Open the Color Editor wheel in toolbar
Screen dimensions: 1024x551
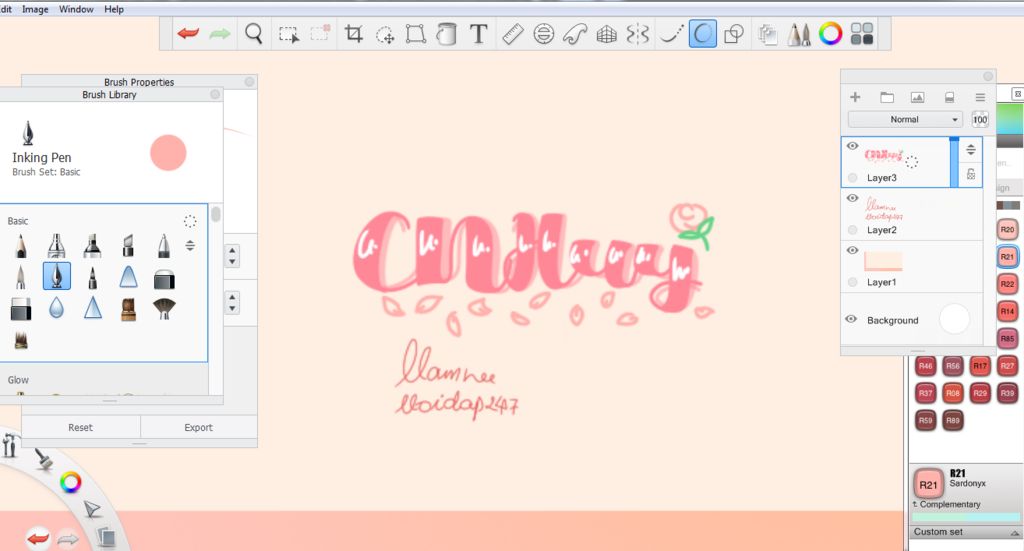[x=831, y=34]
